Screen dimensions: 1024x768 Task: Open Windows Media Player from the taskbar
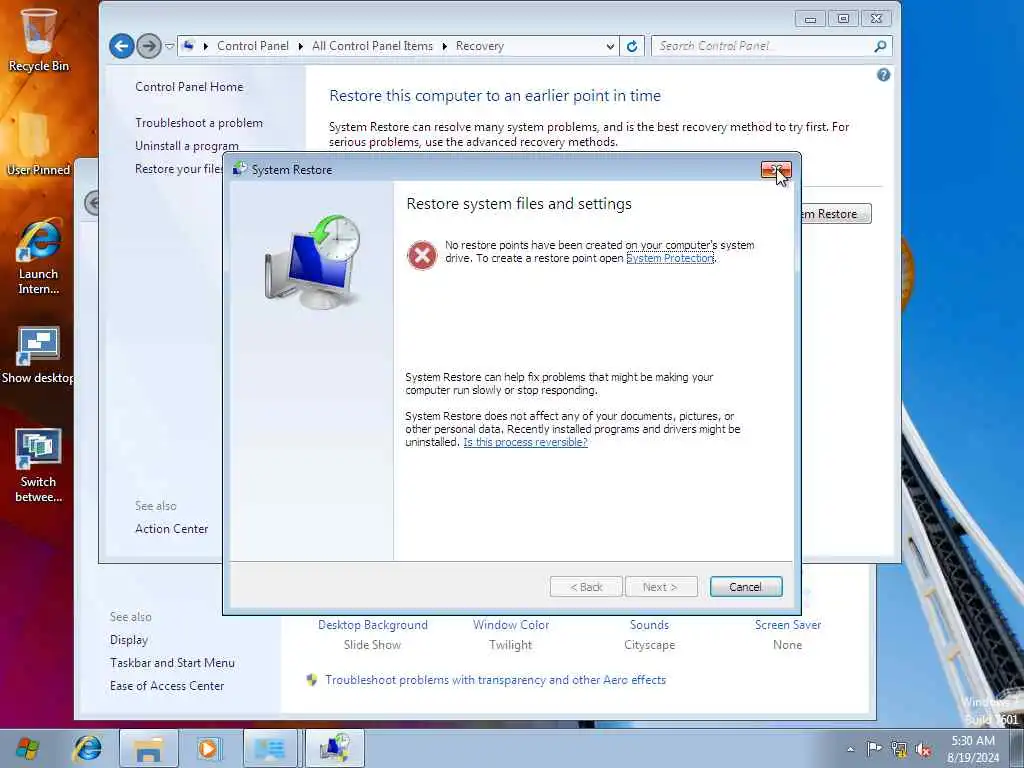(209, 748)
